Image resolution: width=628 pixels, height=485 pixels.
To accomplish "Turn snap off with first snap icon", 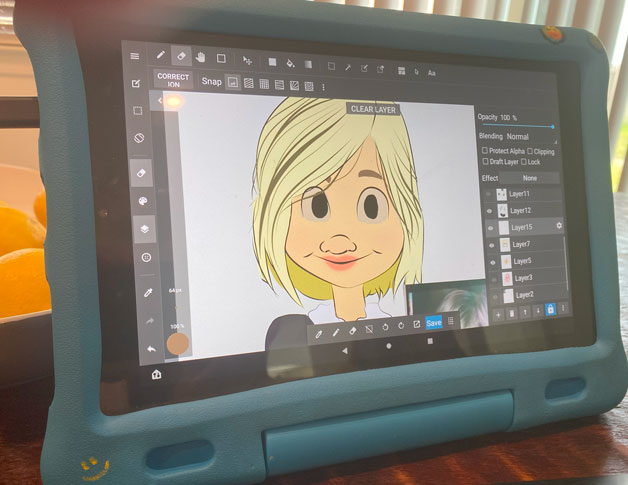I will [x=233, y=82].
